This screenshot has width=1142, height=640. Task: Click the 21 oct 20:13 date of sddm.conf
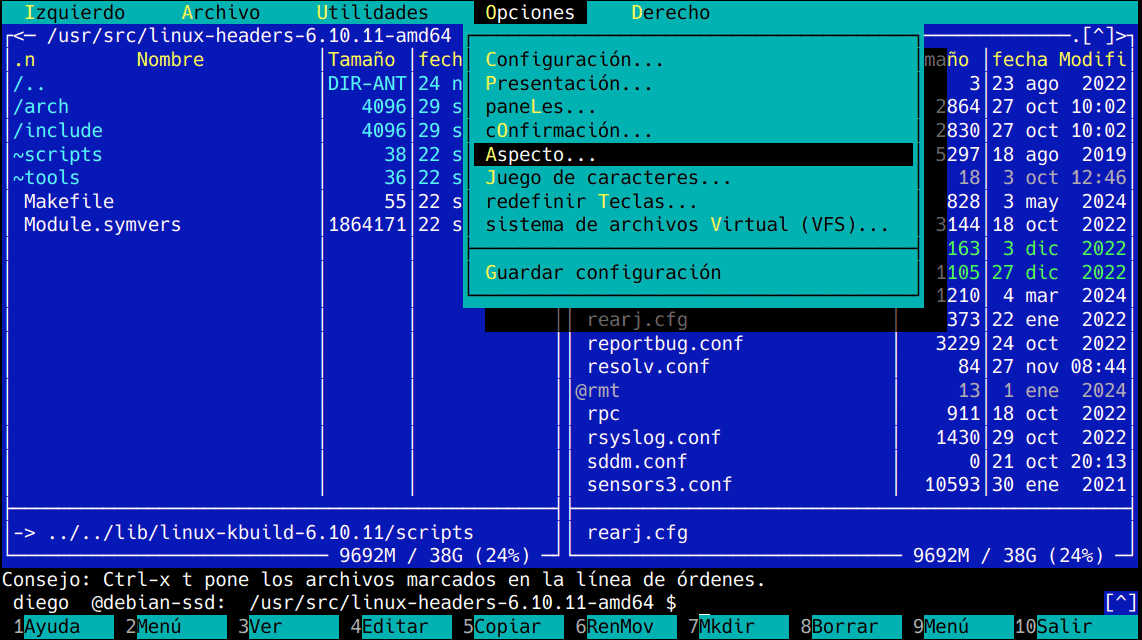pyautogui.click(x=1059, y=461)
